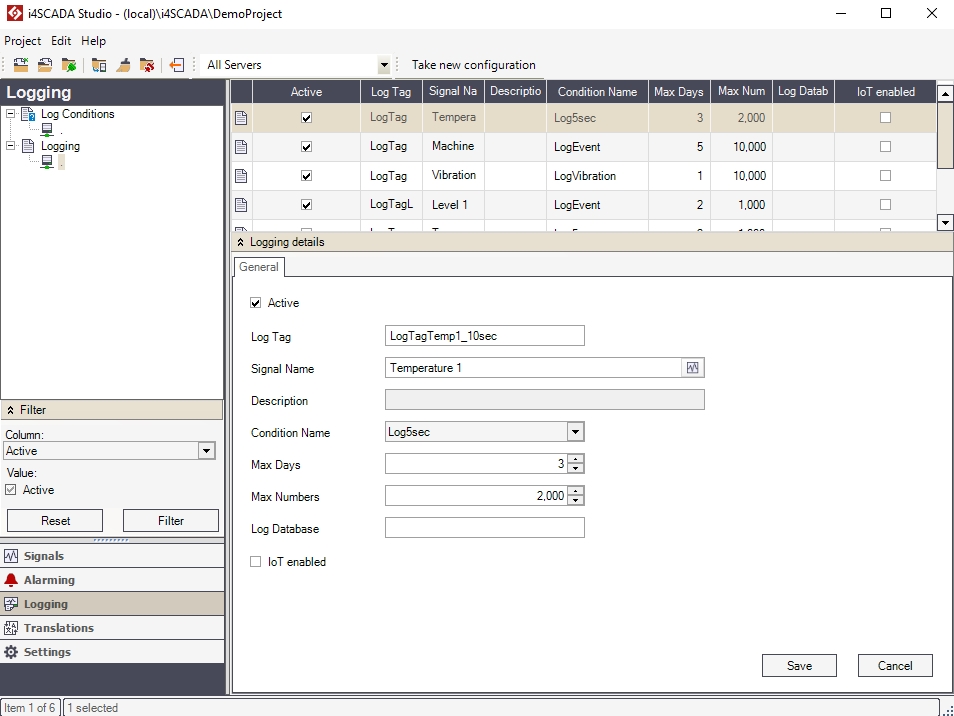Click the Reset button in the Filter panel
The height and width of the screenshot is (716, 954).
54,520
